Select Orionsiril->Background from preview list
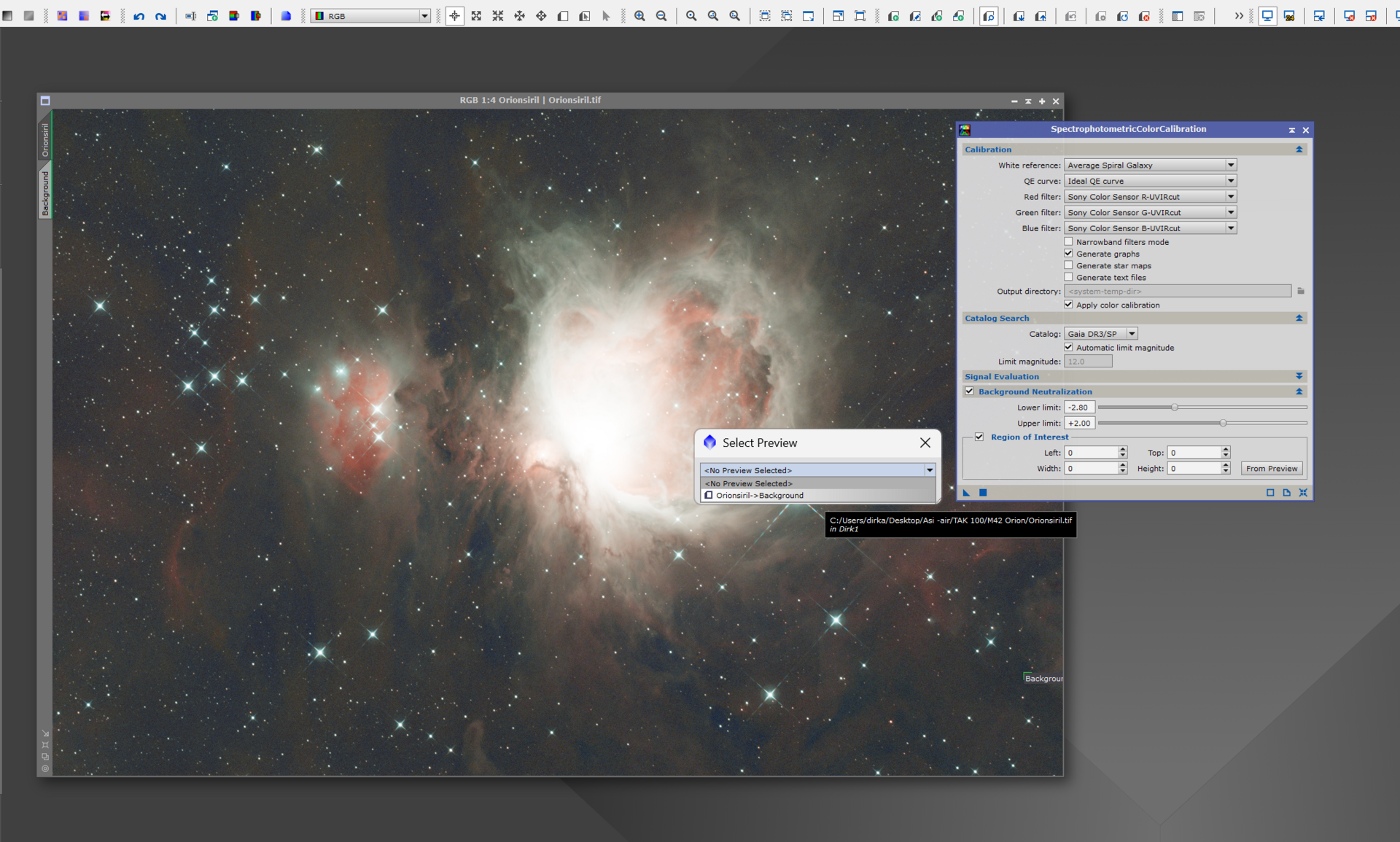 [818, 496]
